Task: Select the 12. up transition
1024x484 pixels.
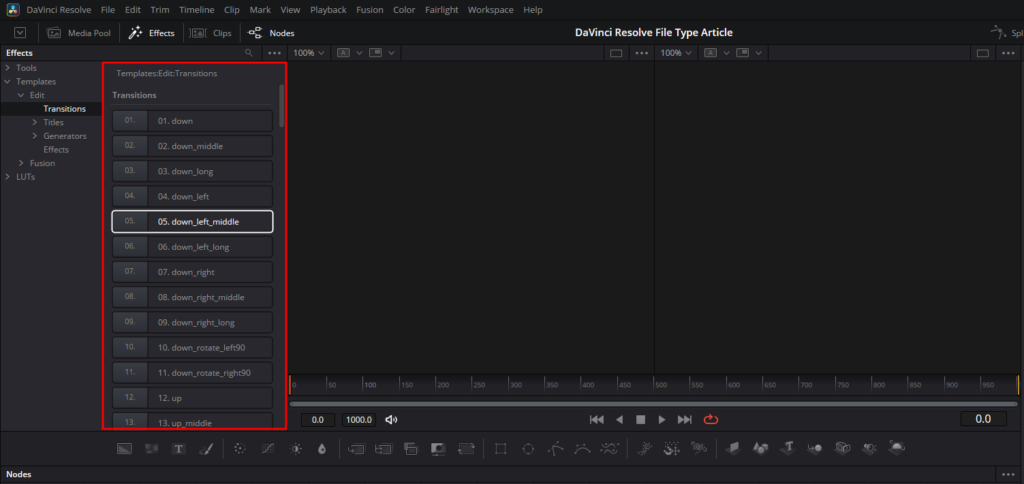Action: coord(192,397)
